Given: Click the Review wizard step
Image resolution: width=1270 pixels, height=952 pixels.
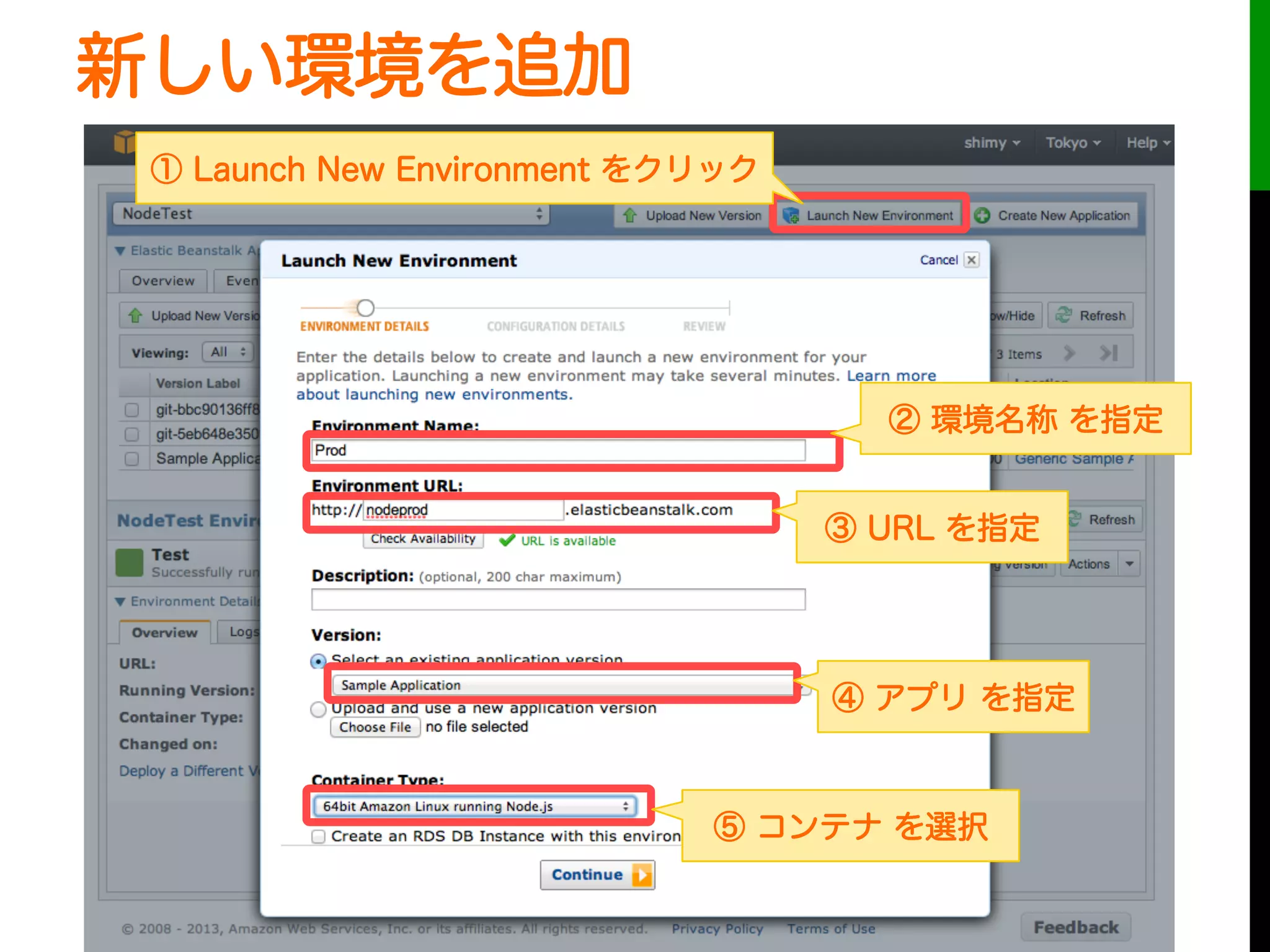Looking at the screenshot, I should (x=704, y=326).
